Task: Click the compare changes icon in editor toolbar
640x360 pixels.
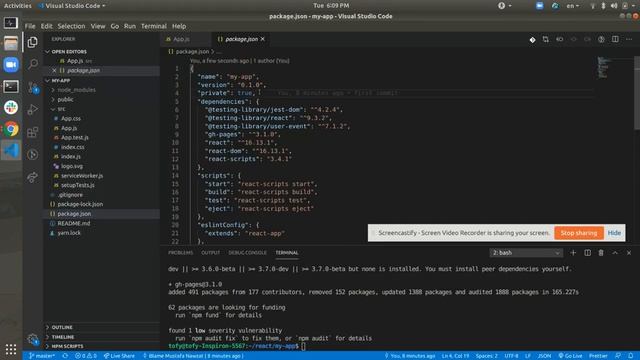Action: click(546, 39)
